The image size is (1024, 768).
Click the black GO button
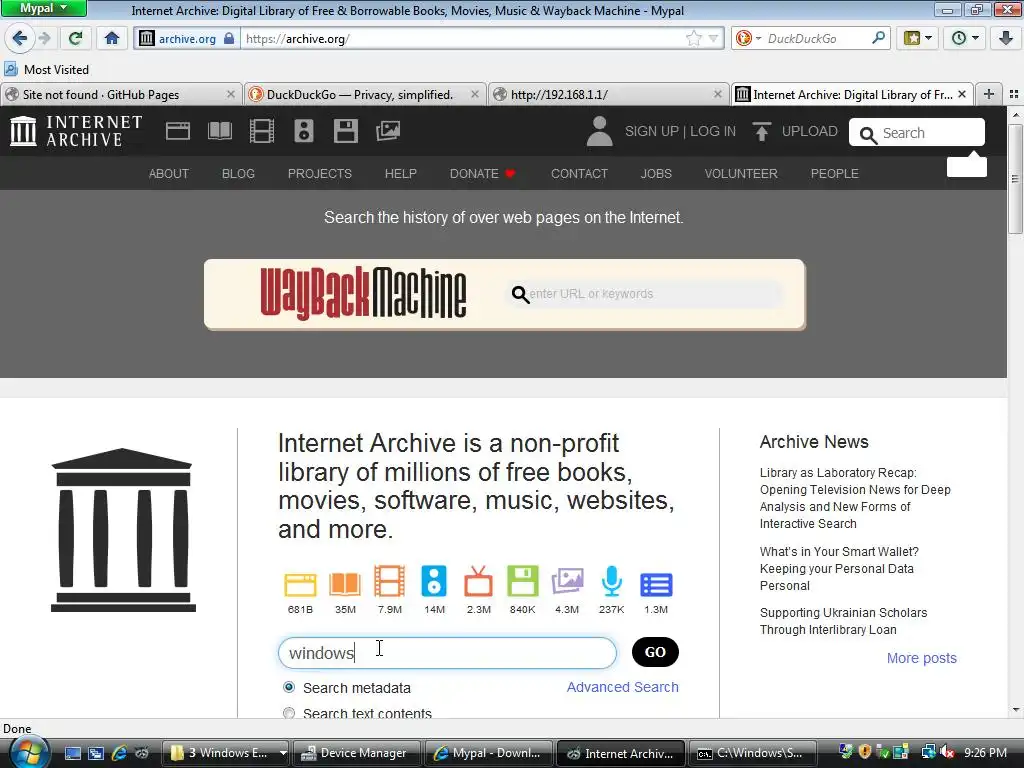(x=655, y=652)
